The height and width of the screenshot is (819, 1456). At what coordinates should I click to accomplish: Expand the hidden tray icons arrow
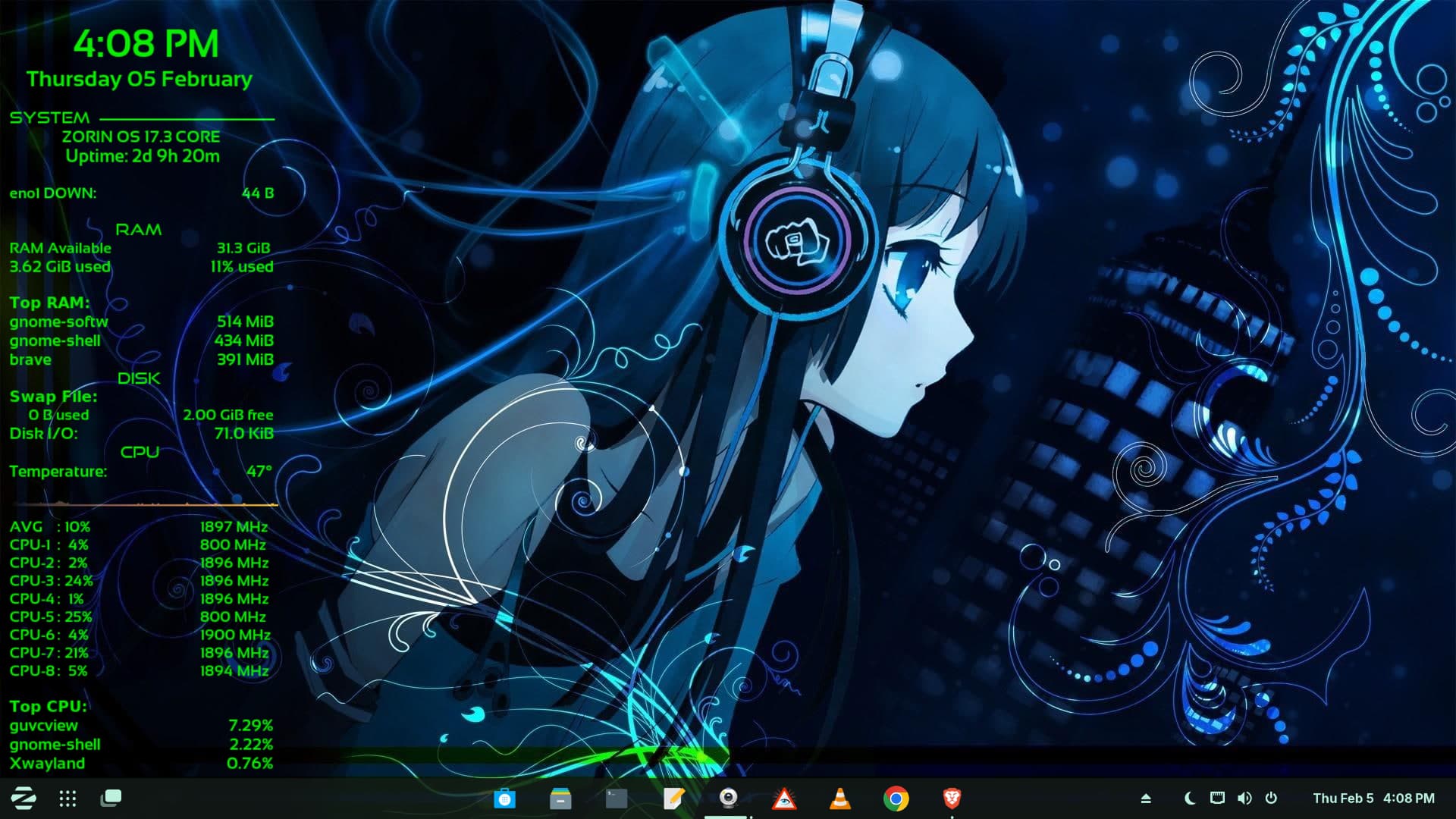pos(1146,799)
